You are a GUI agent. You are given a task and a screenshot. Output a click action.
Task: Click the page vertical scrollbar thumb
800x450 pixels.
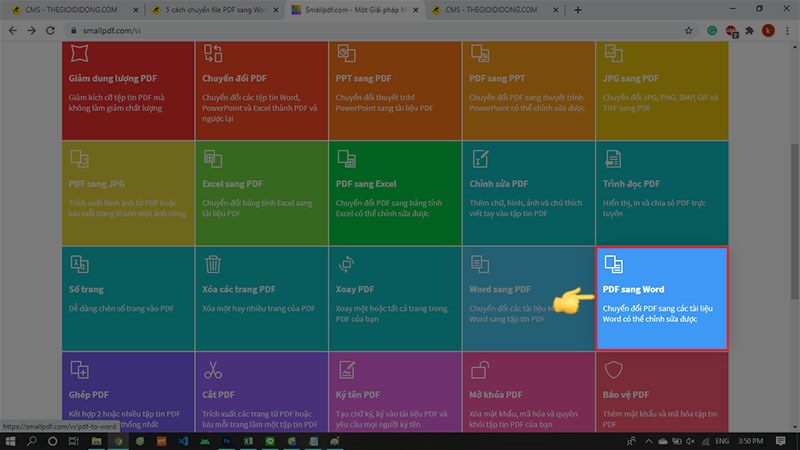pyautogui.click(x=794, y=222)
